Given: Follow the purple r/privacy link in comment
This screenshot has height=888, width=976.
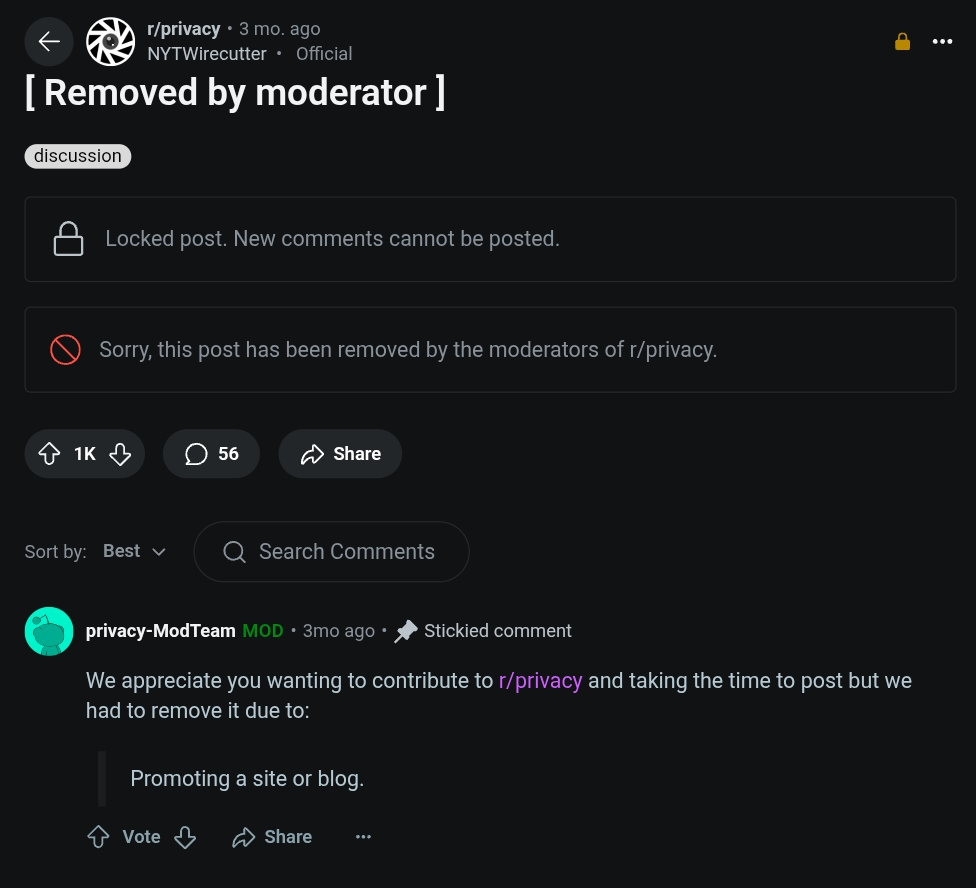Looking at the screenshot, I should click(x=540, y=681).
